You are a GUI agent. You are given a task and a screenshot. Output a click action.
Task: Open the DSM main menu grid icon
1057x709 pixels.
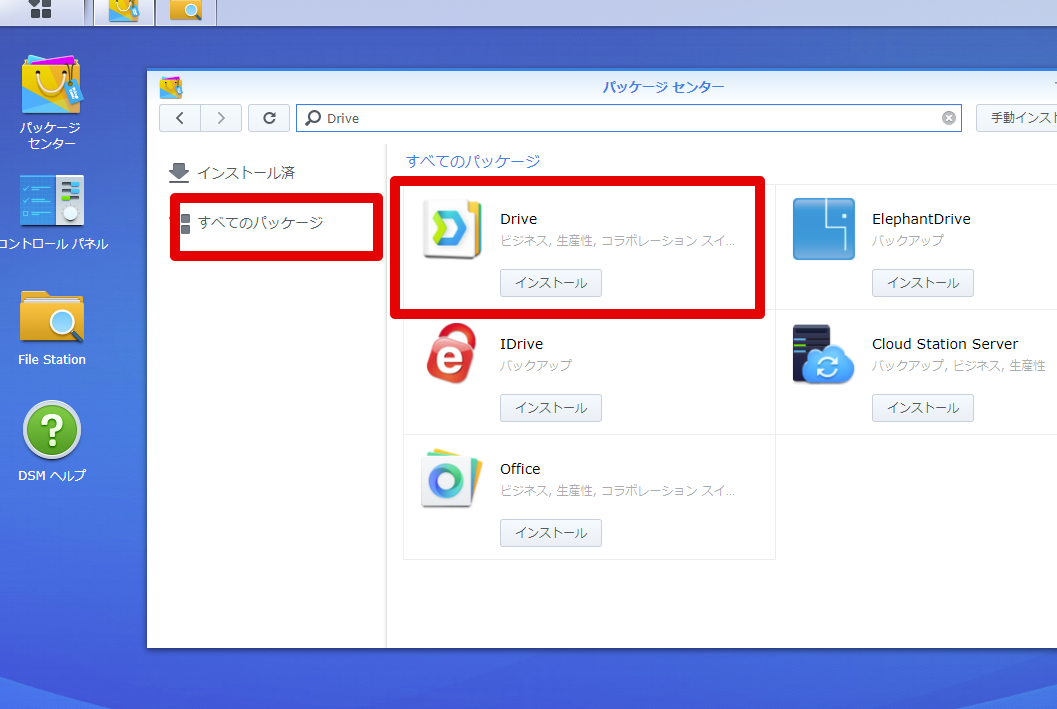click(x=40, y=9)
